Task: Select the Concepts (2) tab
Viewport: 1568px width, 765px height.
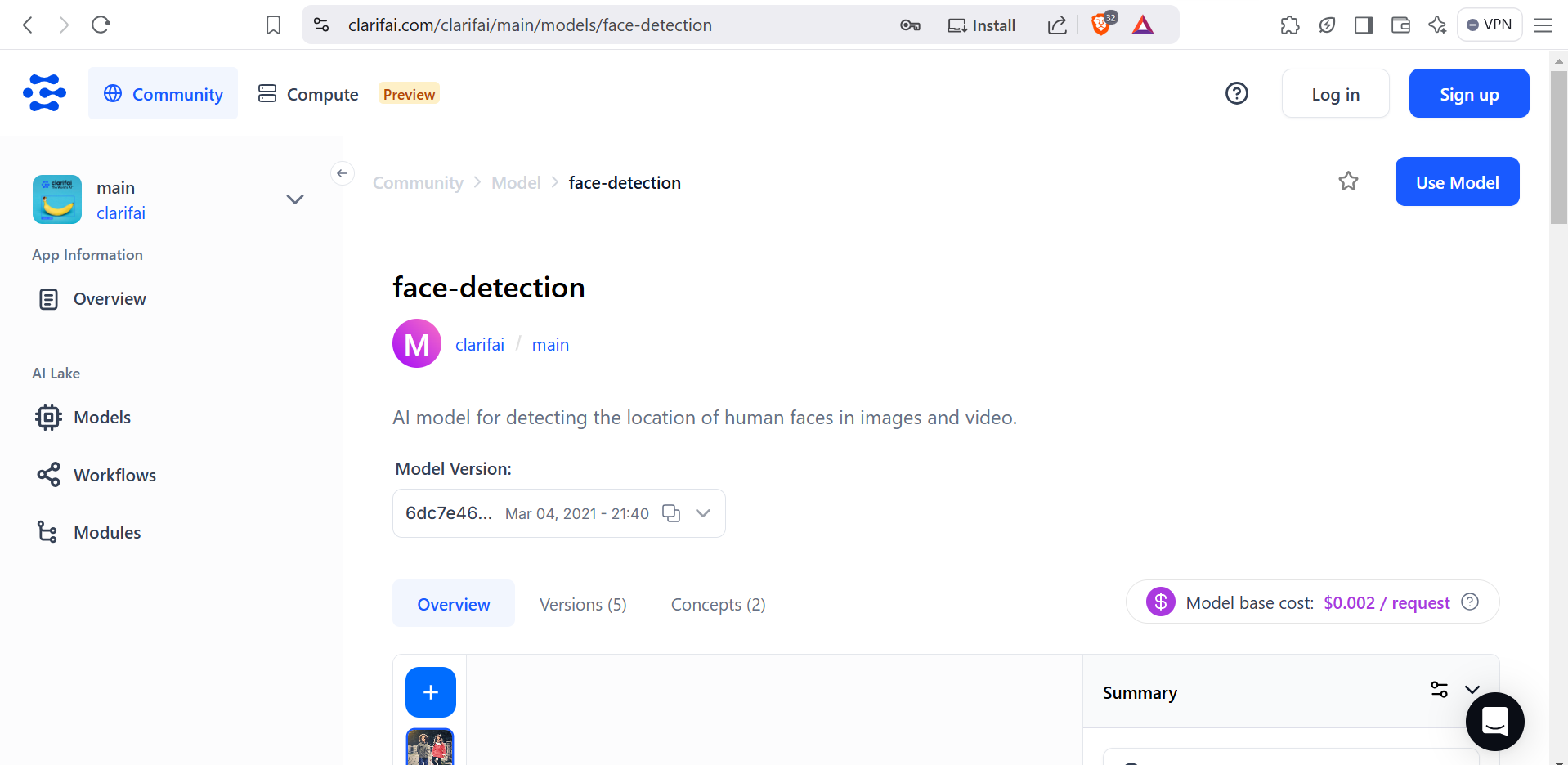Action: [718, 605]
